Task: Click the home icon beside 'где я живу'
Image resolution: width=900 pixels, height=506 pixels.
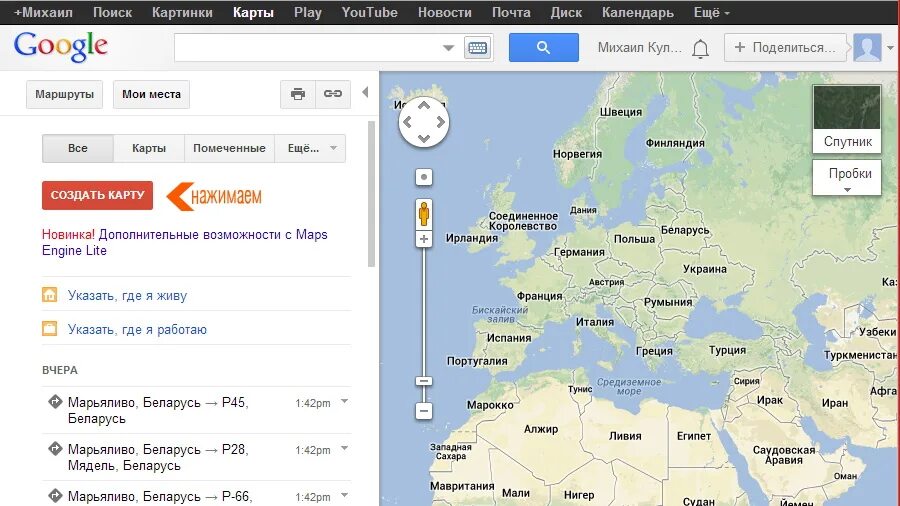Action: click(x=49, y=295)
